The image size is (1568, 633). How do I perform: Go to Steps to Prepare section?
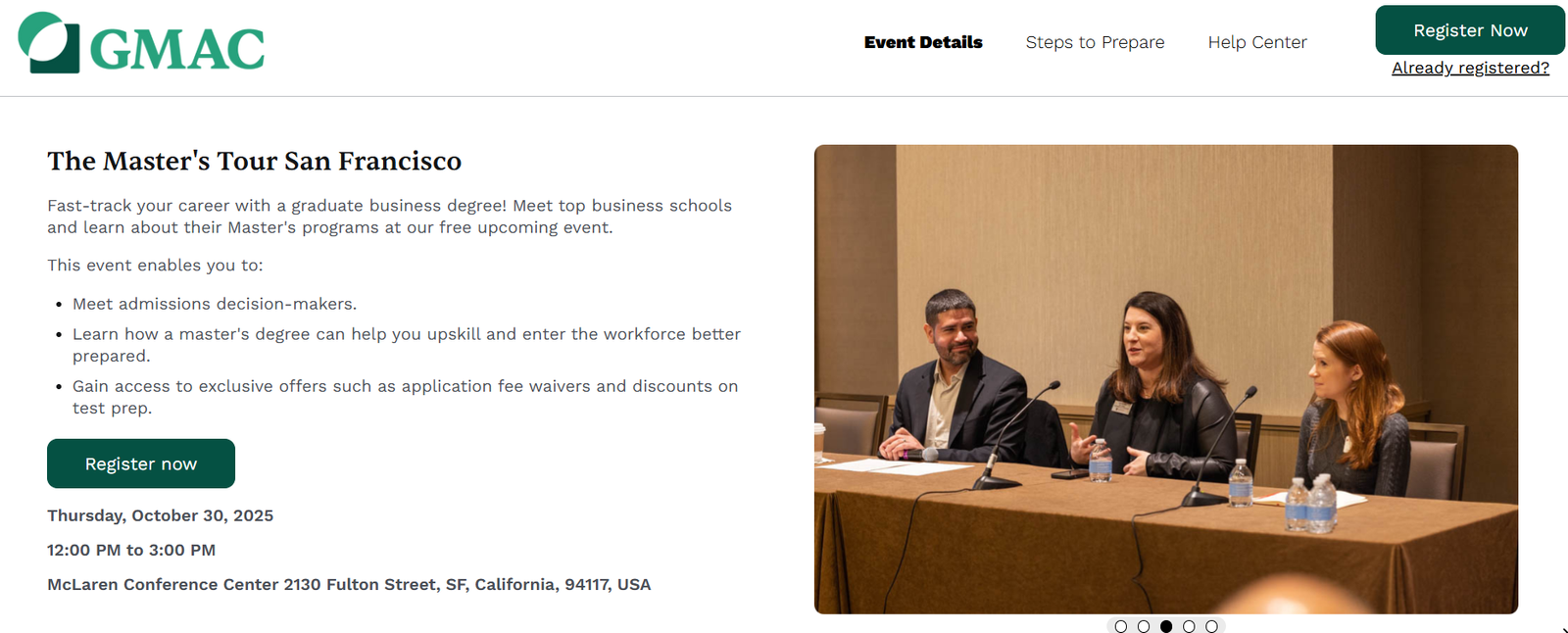click(1095, 42)
